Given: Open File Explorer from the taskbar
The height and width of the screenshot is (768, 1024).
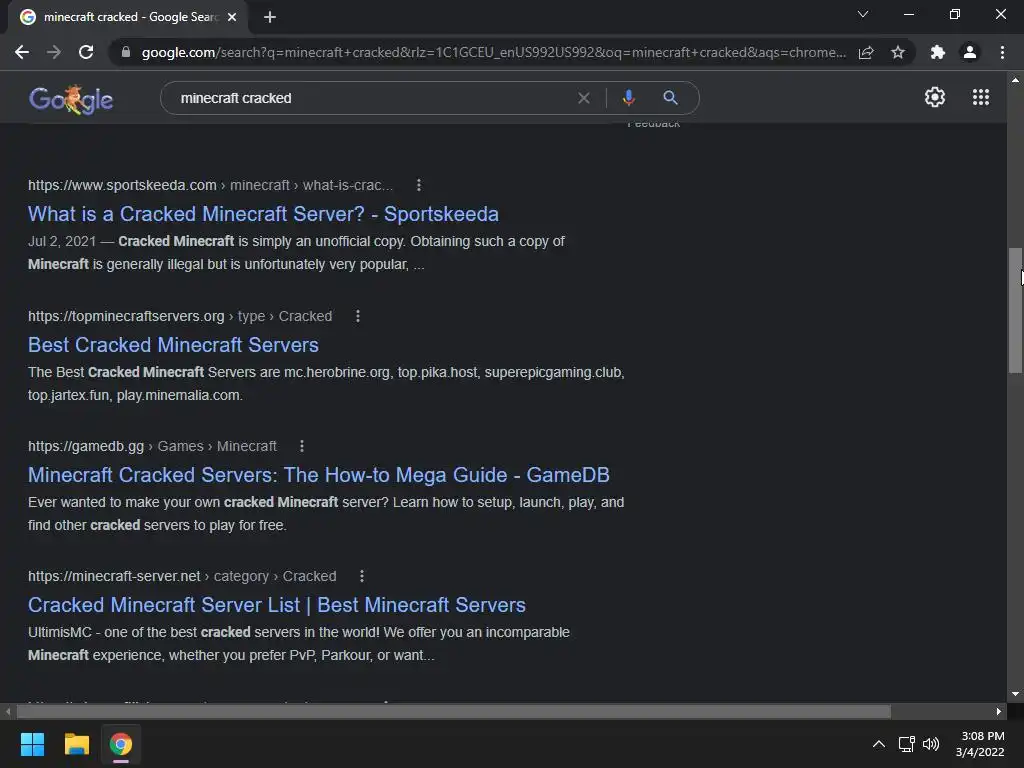Looking at the screenshot, I should pos(77,744).
